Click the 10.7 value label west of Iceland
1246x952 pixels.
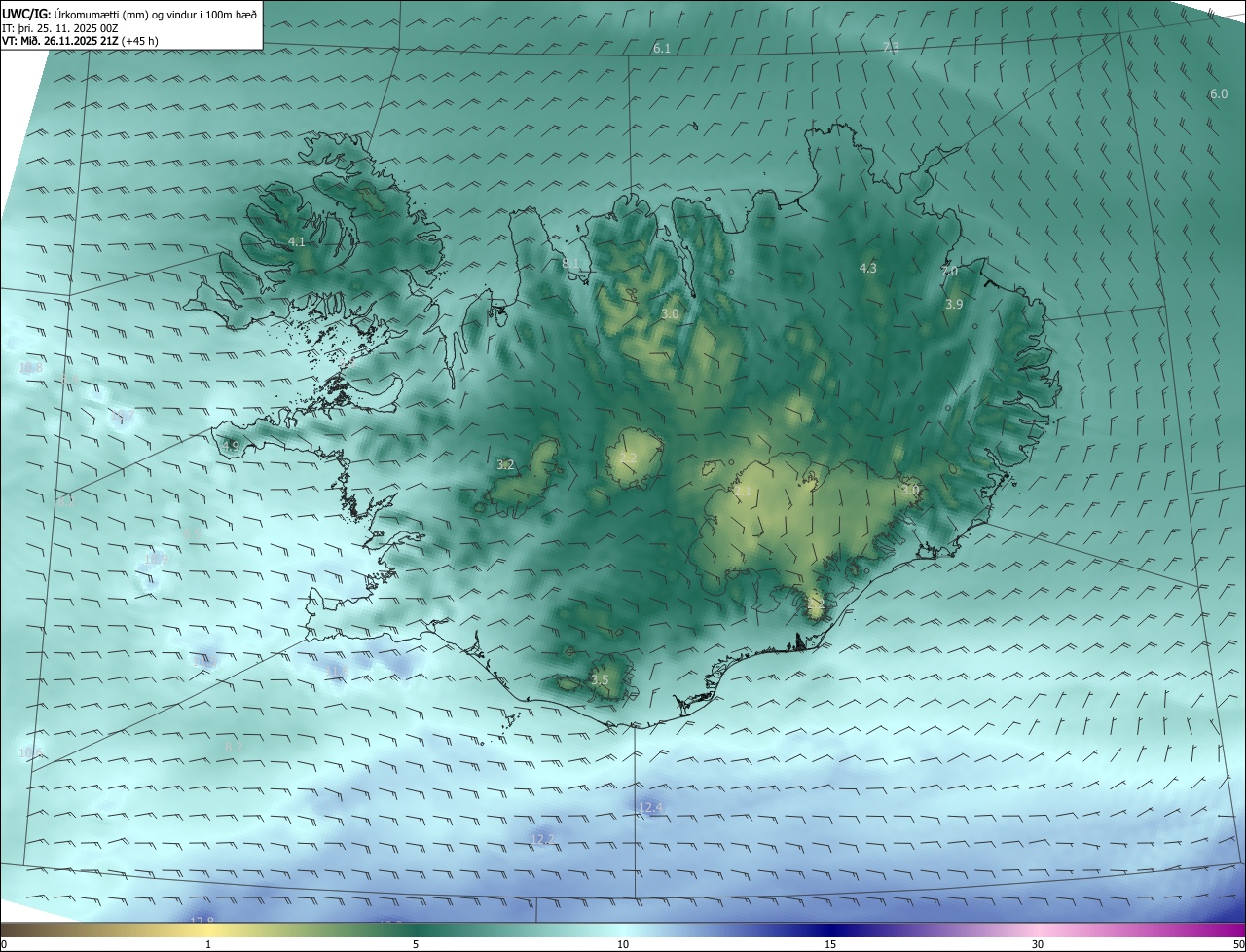tap(123, 417)
